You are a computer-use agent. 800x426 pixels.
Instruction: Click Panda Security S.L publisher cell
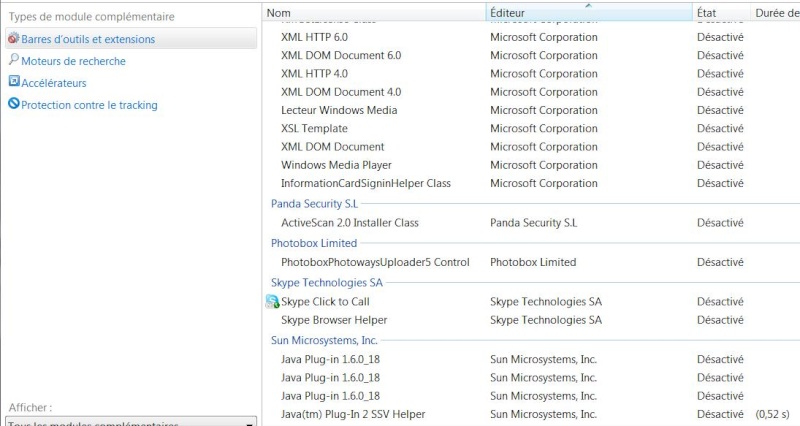tap(534, 223)
